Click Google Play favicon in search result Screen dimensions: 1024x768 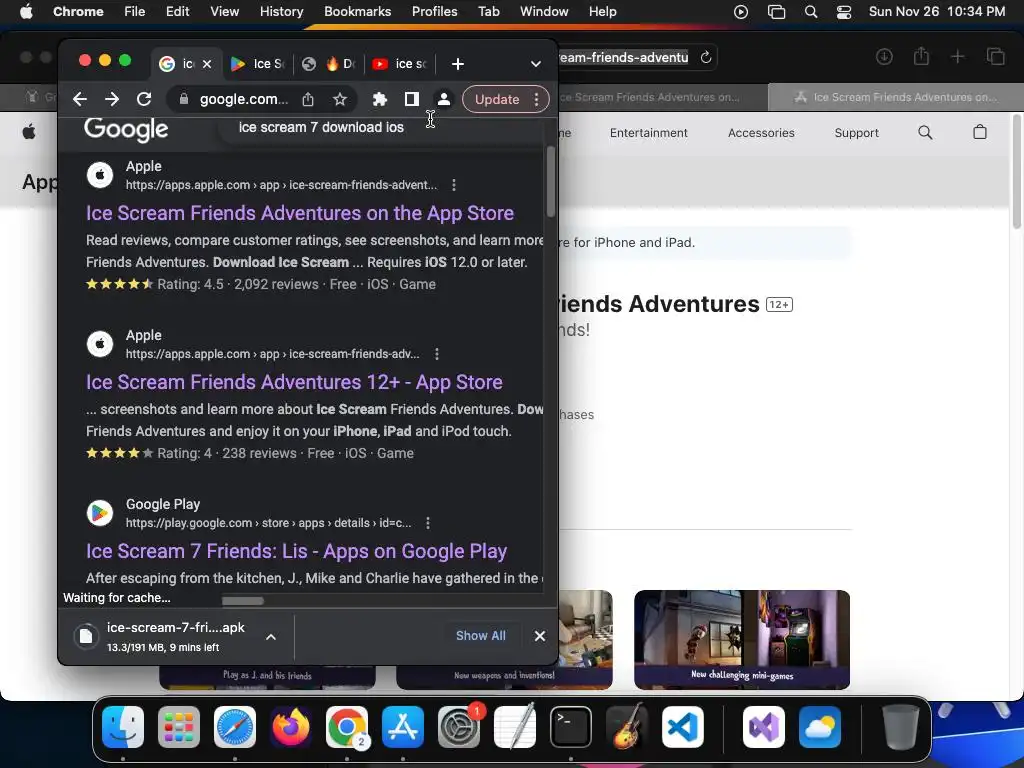point(100,513)
